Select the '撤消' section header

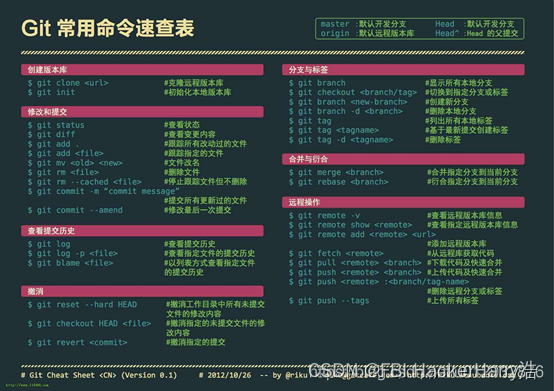[142, 291]
